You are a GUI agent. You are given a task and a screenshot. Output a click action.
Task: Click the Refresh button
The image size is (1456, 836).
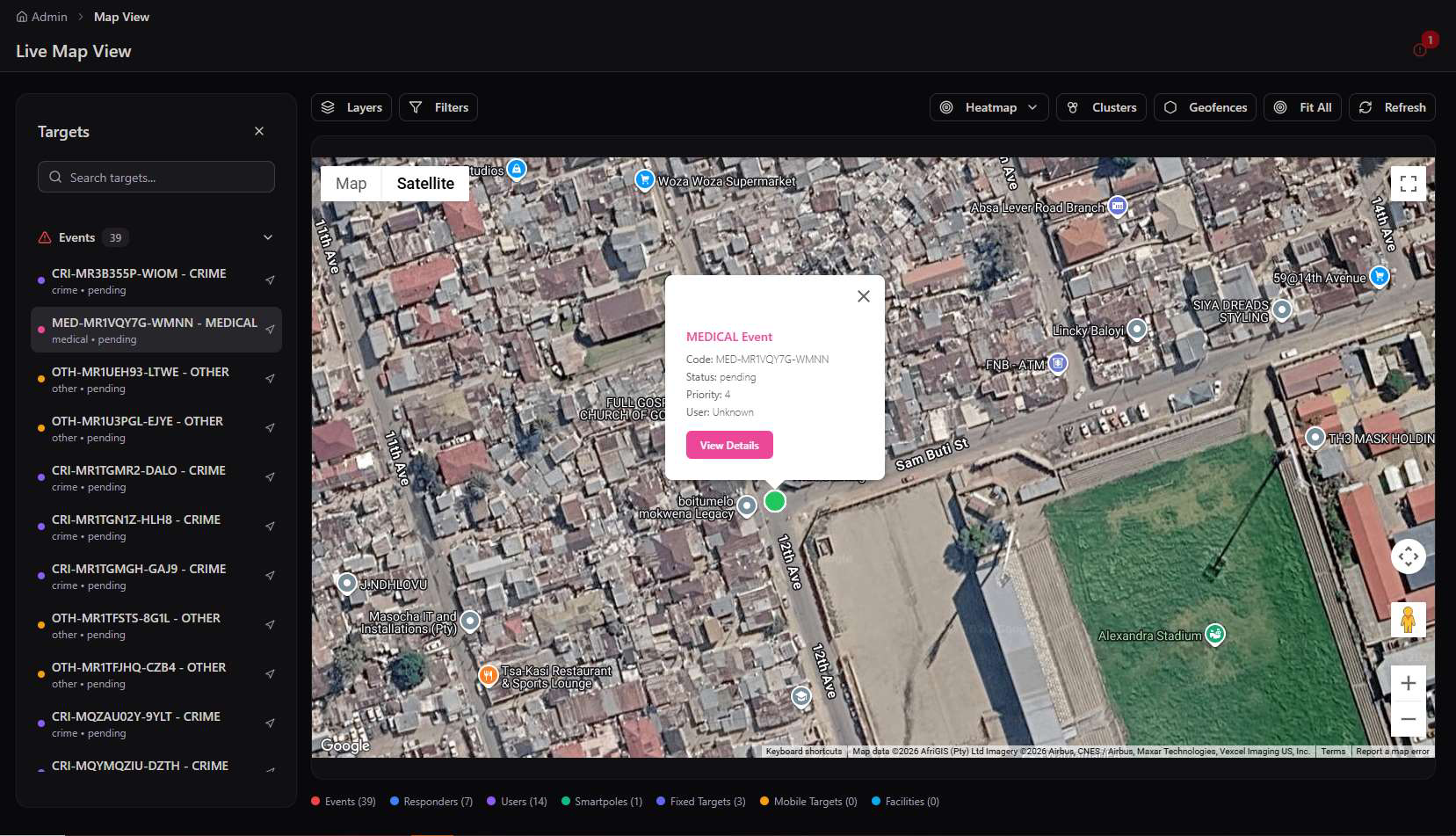click(x=1392, y=107)
